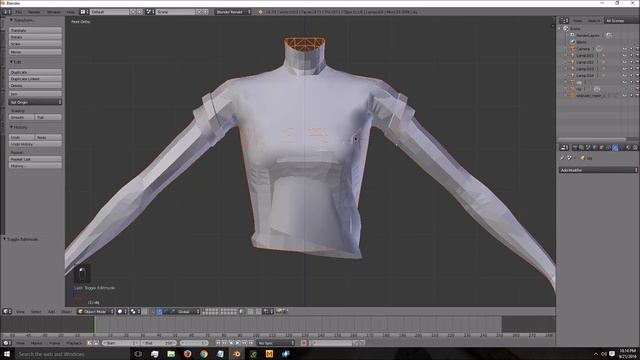The height and width of the screenshot is (360, 640).
Task: Open the timeline Playback menu
Action: (74, 343)
